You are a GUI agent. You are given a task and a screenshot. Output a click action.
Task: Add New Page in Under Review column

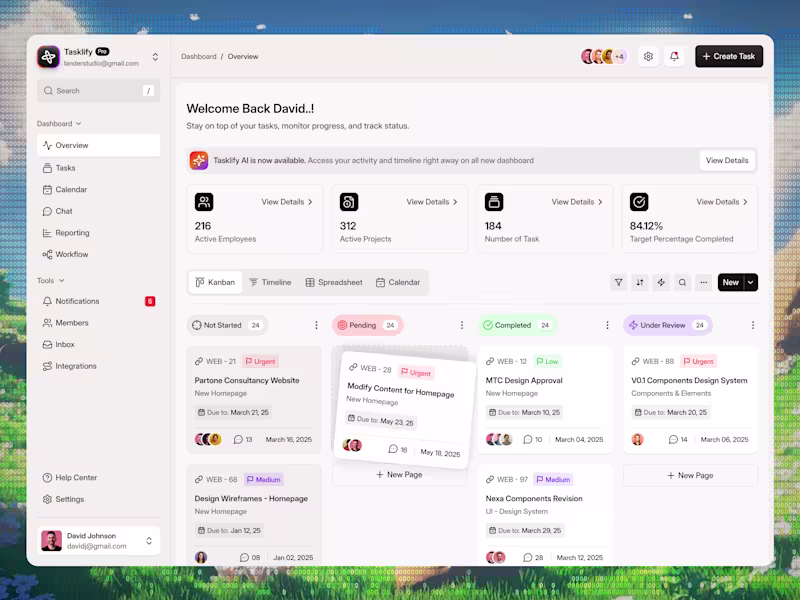click(x=690, y=475)
